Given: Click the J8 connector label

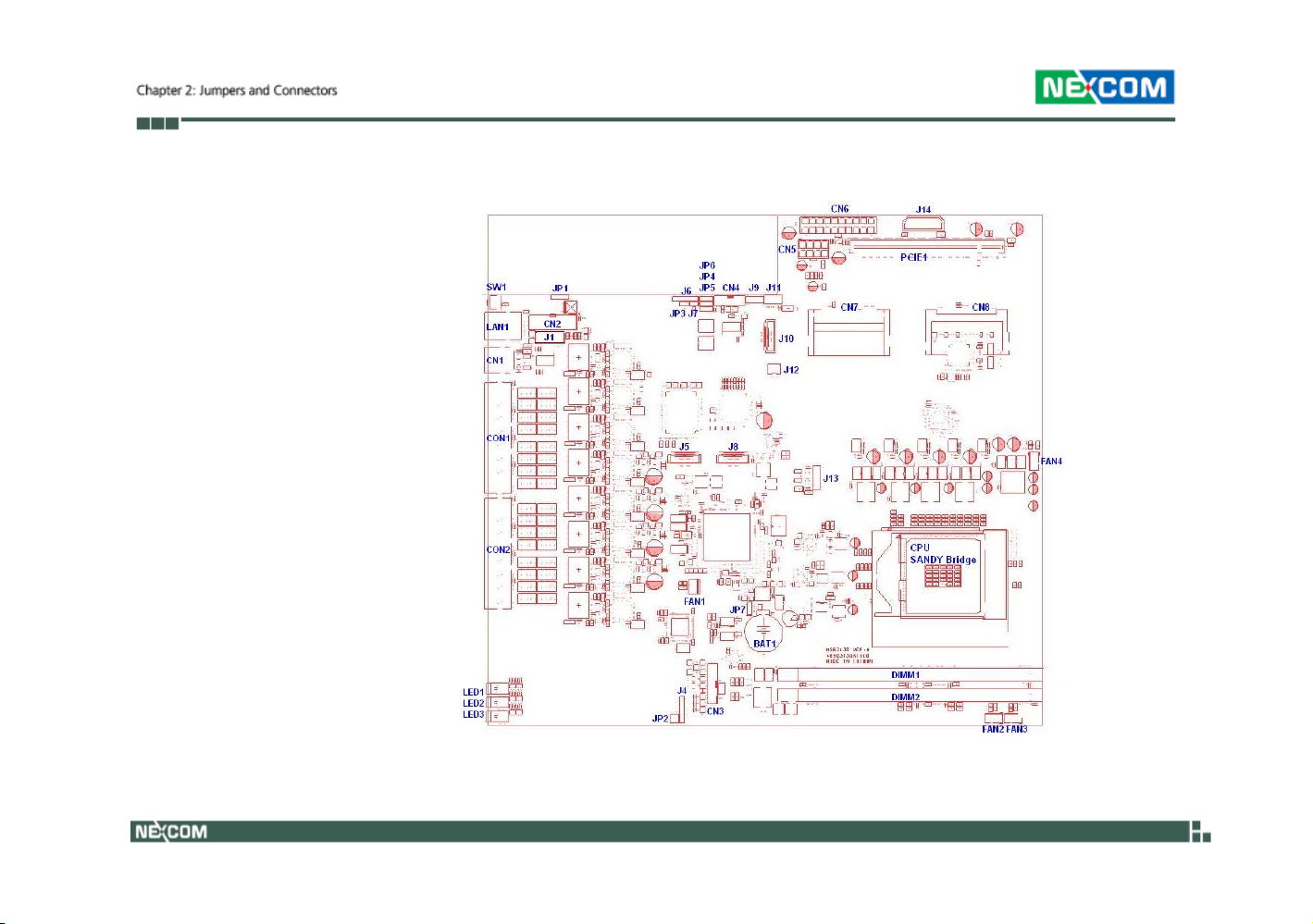Looking at the screenshot, I should click(x=733, y=447).
